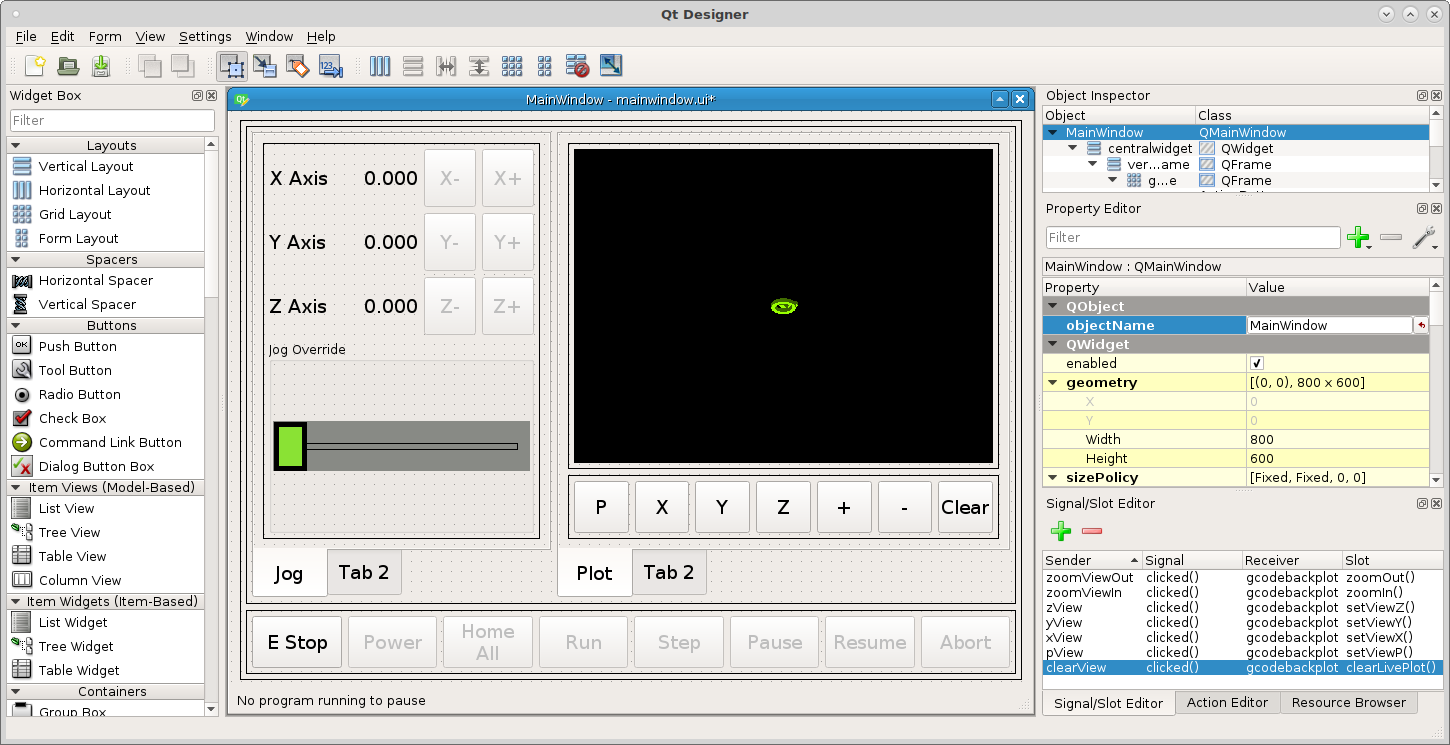1450x745 pixels.
Task: Click the Adjust Size toolbar icon
Action: pos(610,66)
